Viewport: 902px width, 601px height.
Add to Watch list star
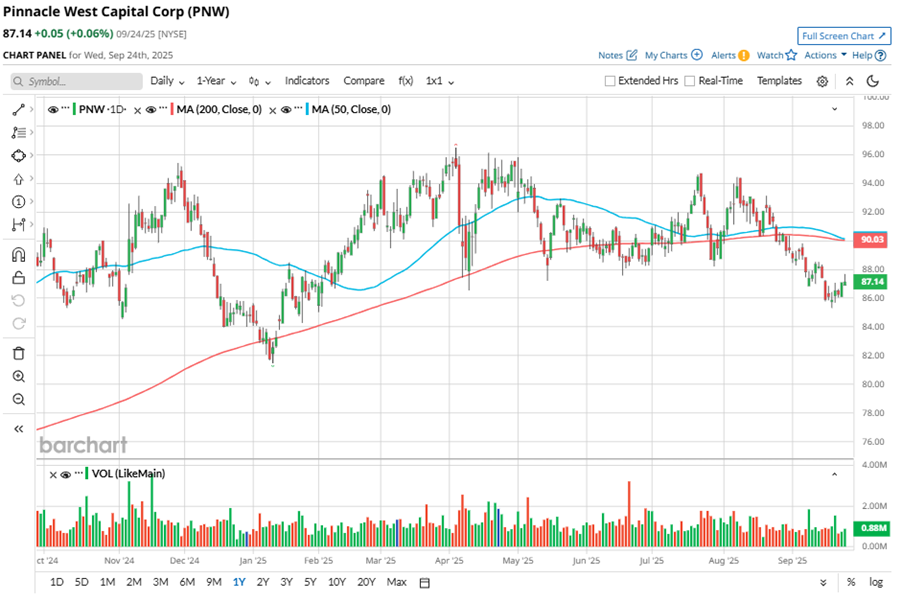pos(792,55)
